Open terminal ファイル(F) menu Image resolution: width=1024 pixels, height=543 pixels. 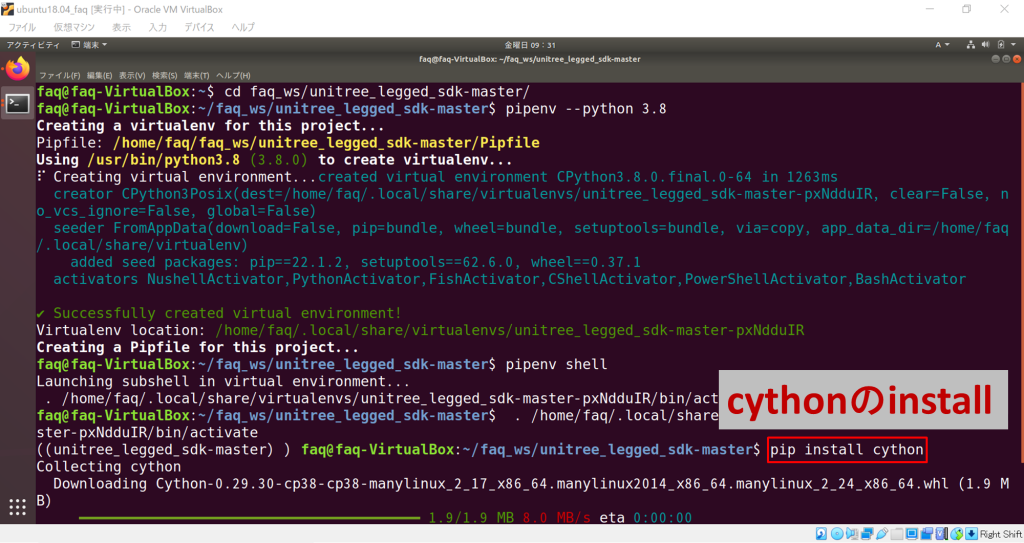(59, 75)
